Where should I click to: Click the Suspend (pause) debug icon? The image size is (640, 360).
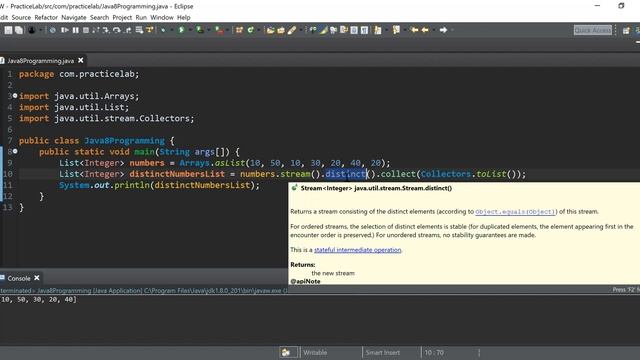[76, 30]
